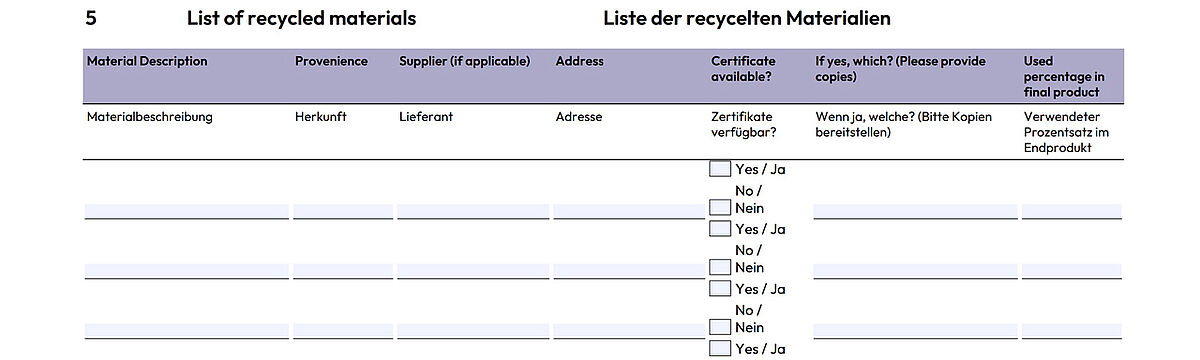Click first row Used percentage field
1200x360 pixels.
pos(1072,211)
